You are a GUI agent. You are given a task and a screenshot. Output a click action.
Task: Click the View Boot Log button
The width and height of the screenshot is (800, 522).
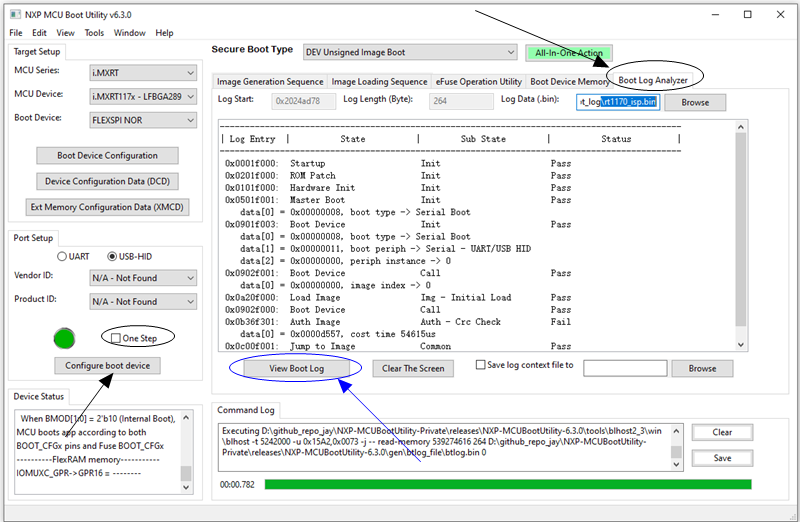click(296, 368)
